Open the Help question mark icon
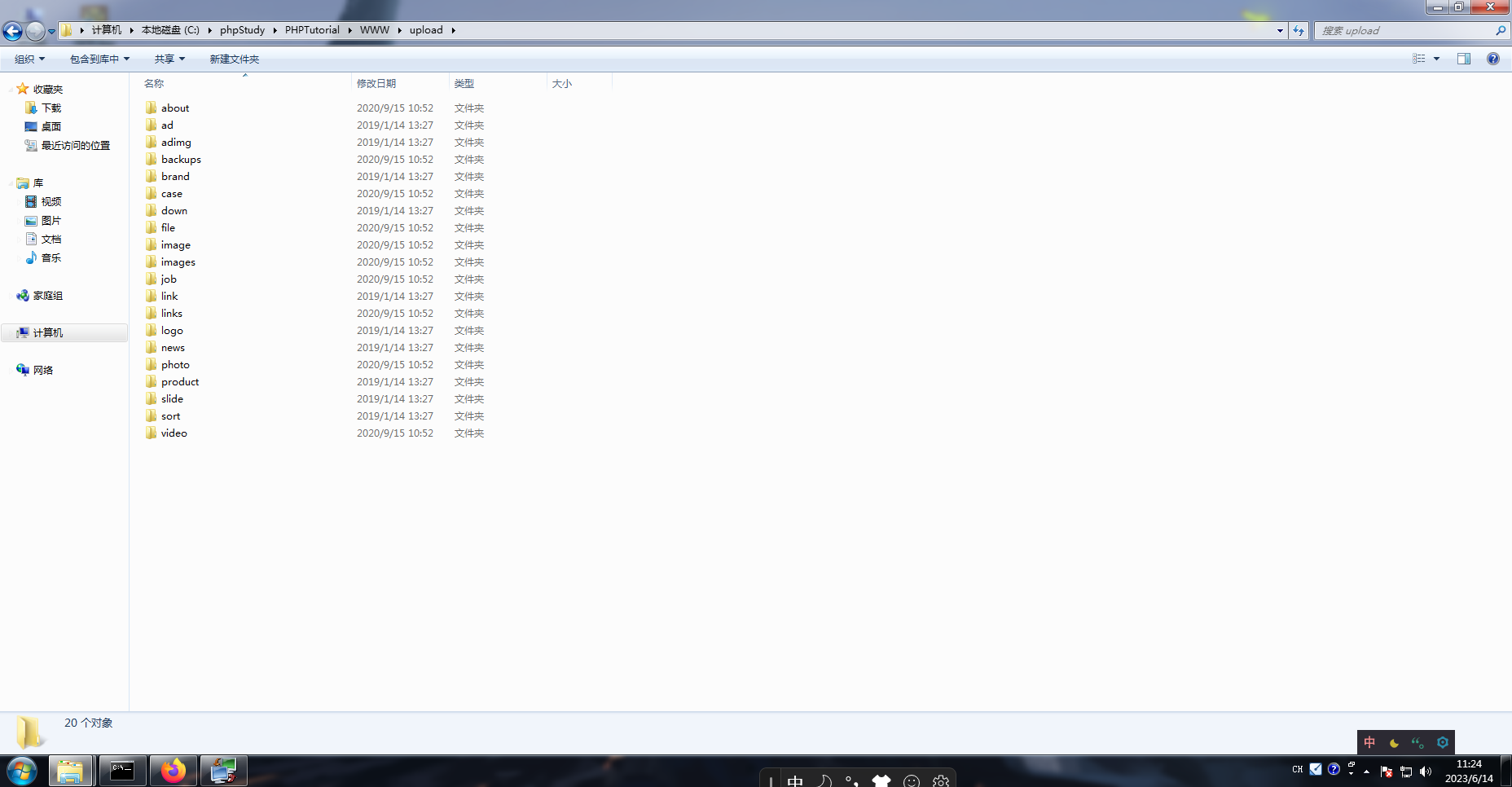Image resolution: width=1512 pixels, height=787 pixels. (x=1493, y=58)
